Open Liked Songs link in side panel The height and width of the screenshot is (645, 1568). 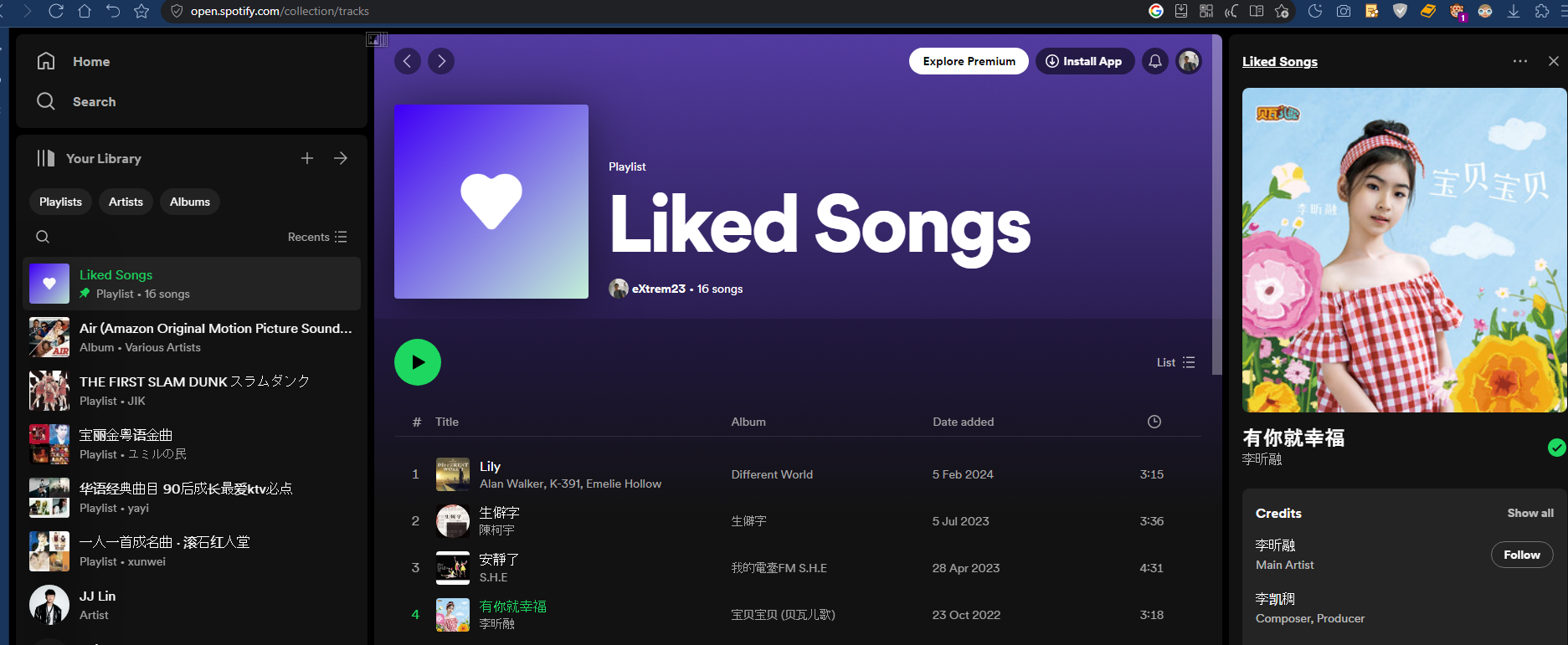(x=1280, y=61)
